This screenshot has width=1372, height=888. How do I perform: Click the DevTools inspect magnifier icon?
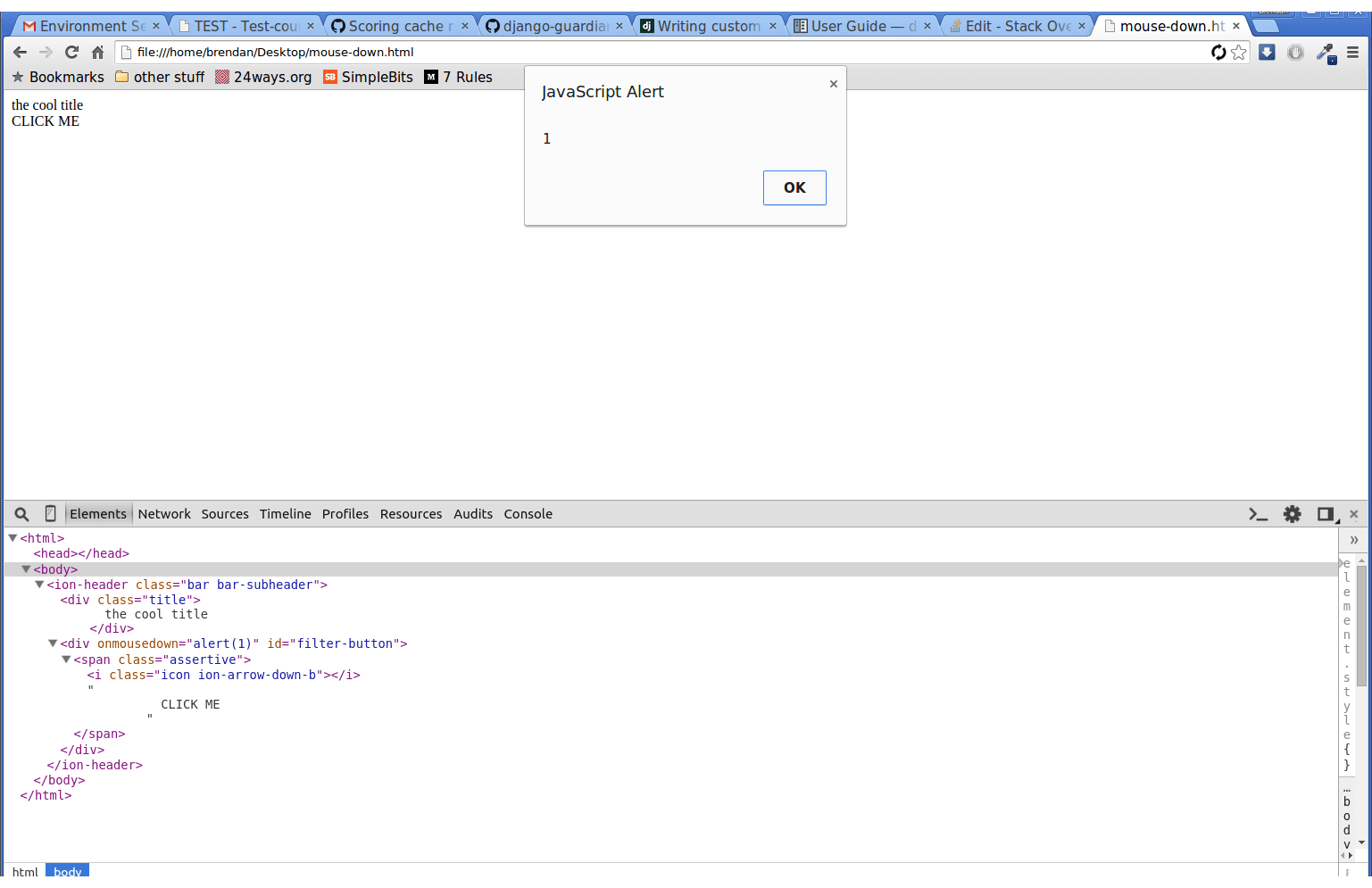point(22,514)
